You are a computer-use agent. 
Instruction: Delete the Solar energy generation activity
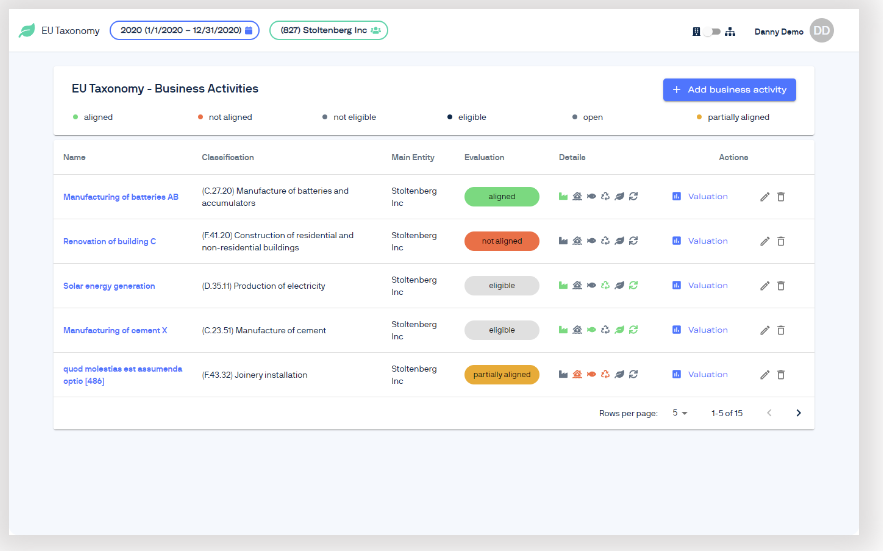[781, 286]
